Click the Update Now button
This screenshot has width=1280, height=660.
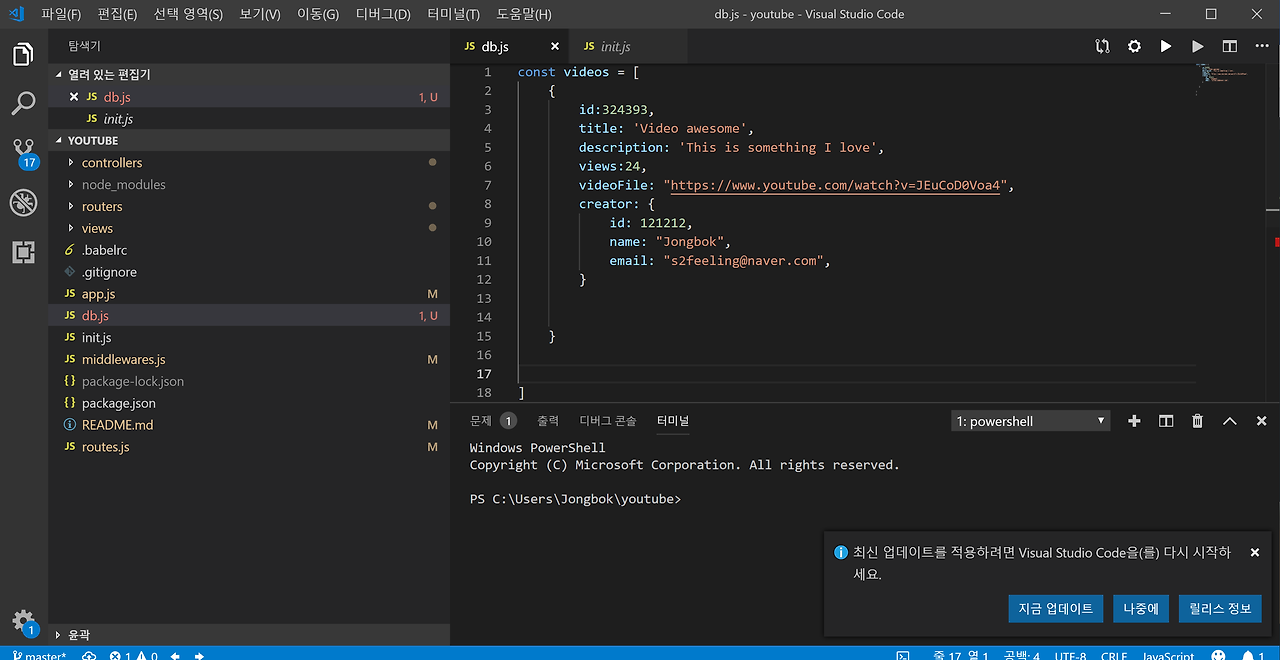(1055, 608)
